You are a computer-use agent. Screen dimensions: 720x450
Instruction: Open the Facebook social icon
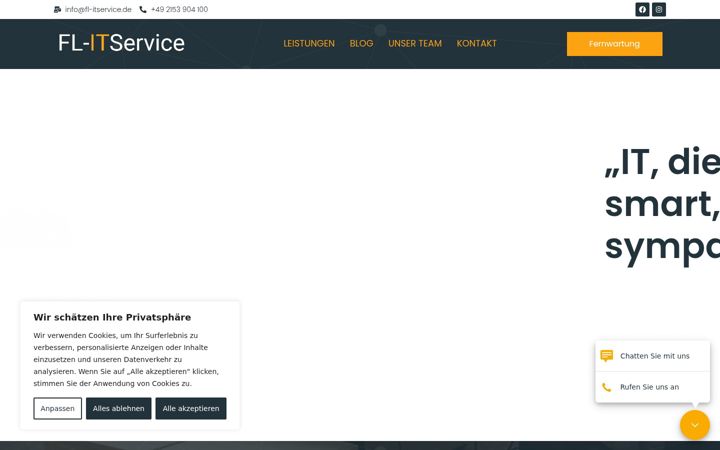click(x=642, y=9)
